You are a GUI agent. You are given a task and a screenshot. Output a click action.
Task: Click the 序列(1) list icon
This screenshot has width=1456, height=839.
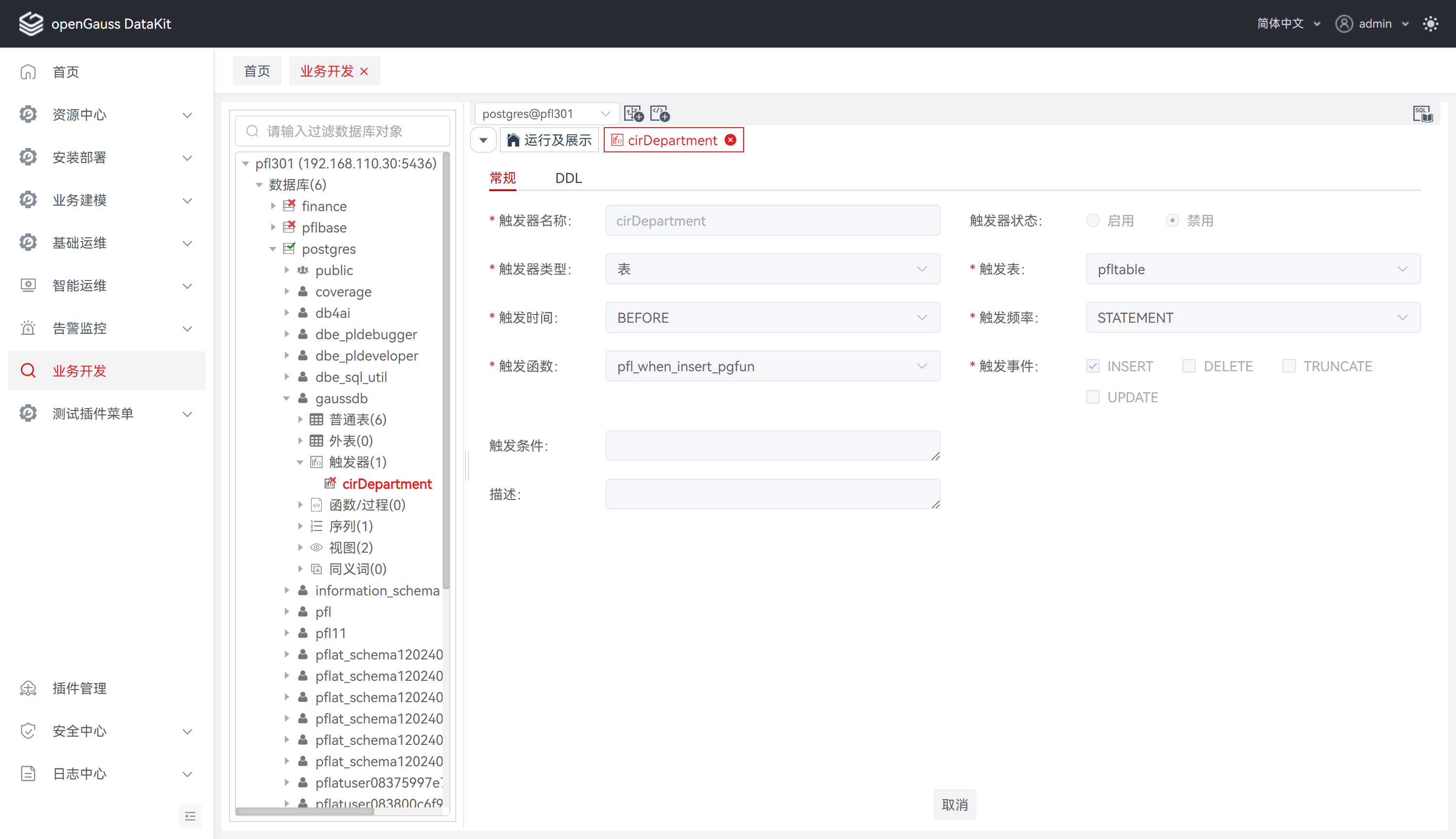(x=316, y=526)
